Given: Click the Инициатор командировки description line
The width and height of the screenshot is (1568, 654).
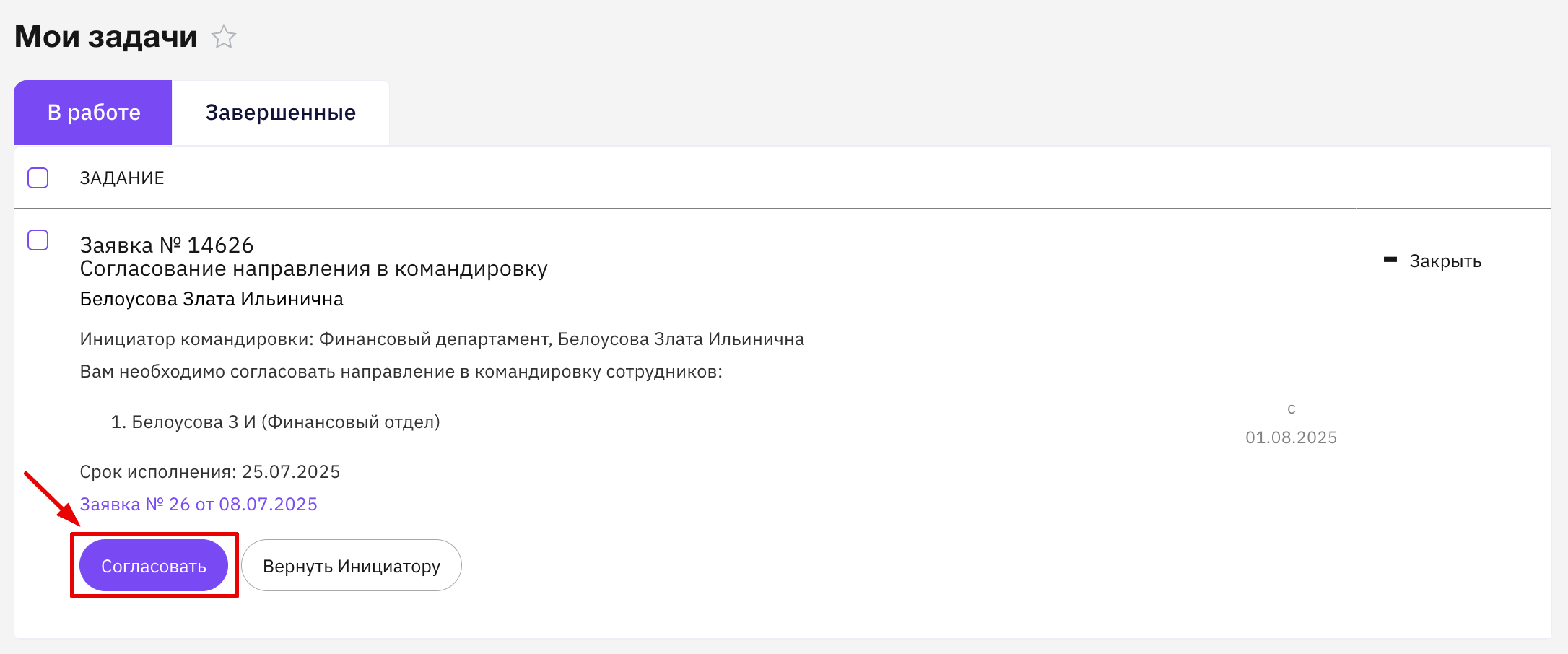Looking at the screenshot, I should (442, 339).
